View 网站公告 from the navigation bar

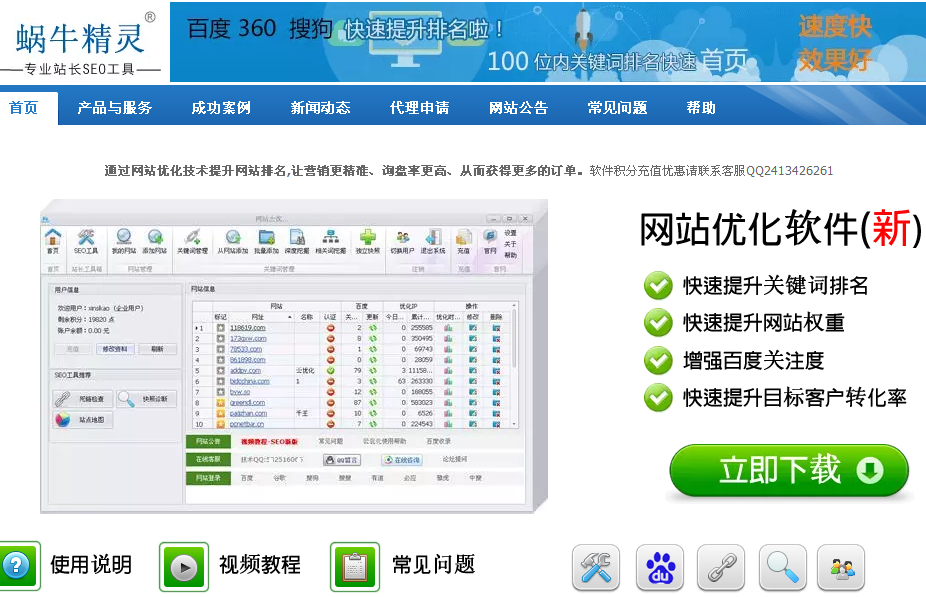click(x=519, y=108)
